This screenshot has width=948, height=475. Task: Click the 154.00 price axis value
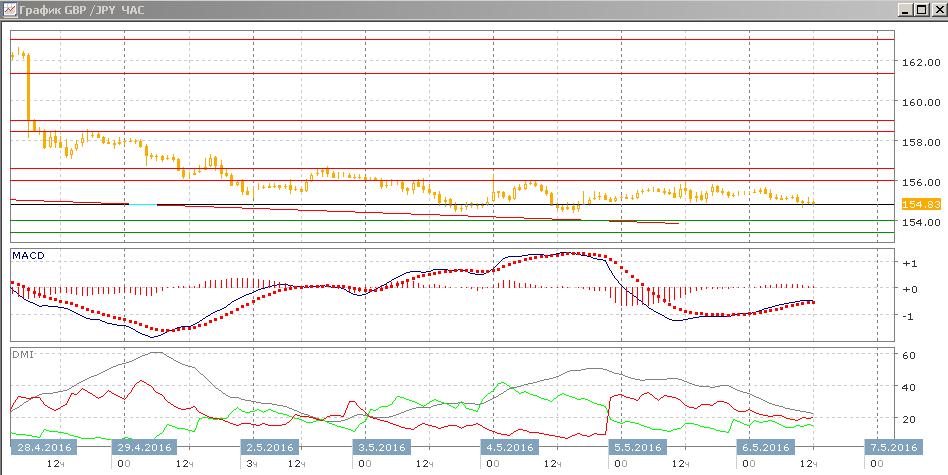tap(921, 222)
